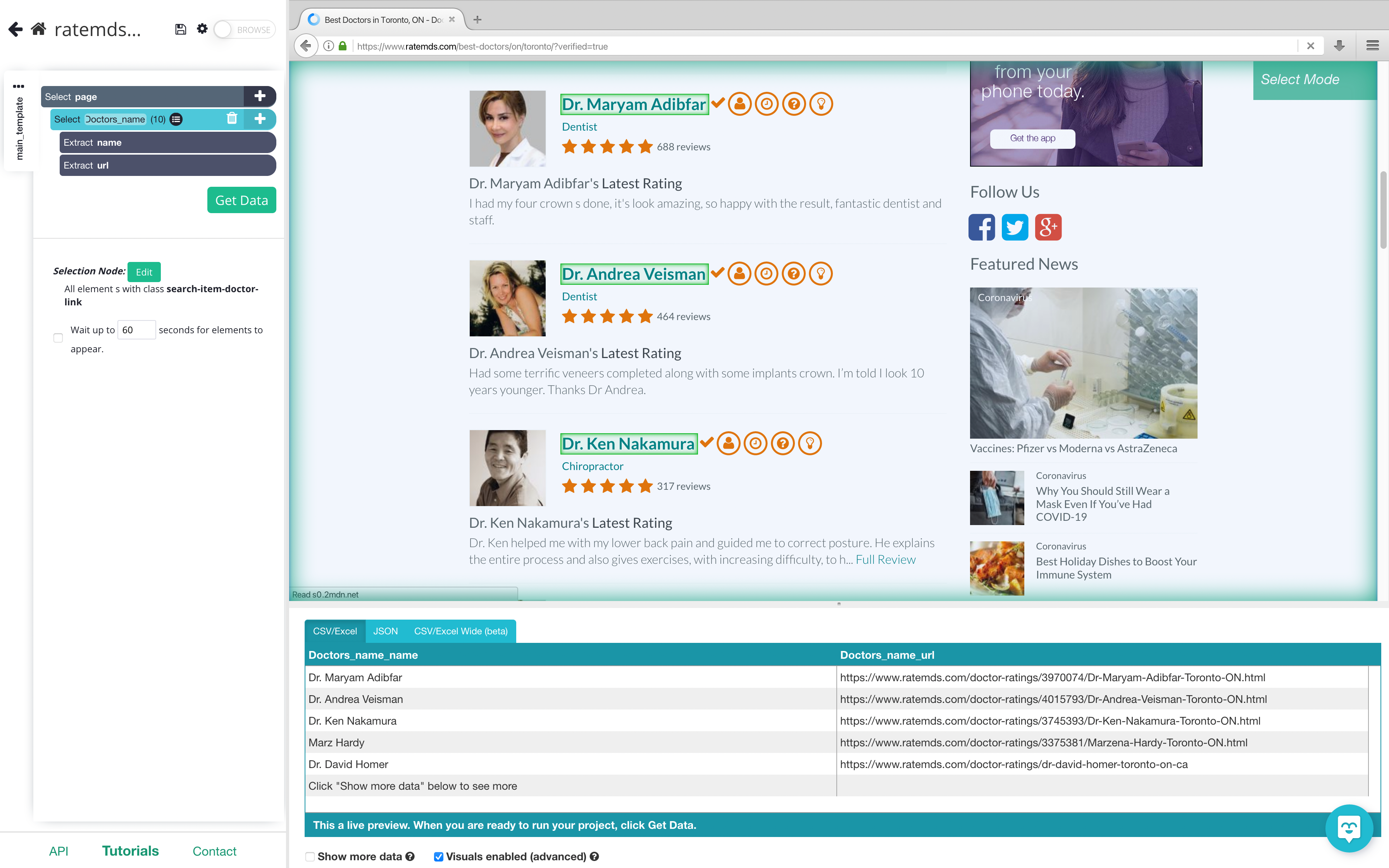Open Vaccines Pfizer vs Moderna article
The width and height of the screenshot is (1389, 868).
1073,448
